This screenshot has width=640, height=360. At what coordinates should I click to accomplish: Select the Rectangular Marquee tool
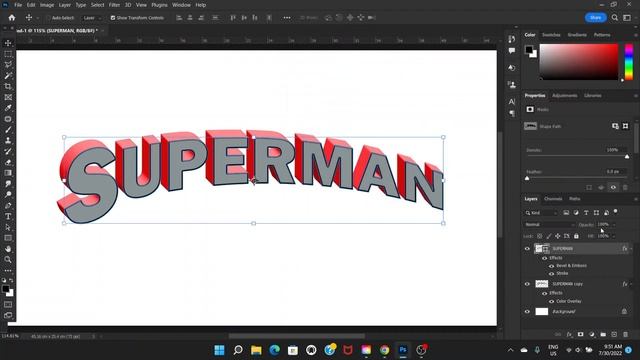[8, 54]
